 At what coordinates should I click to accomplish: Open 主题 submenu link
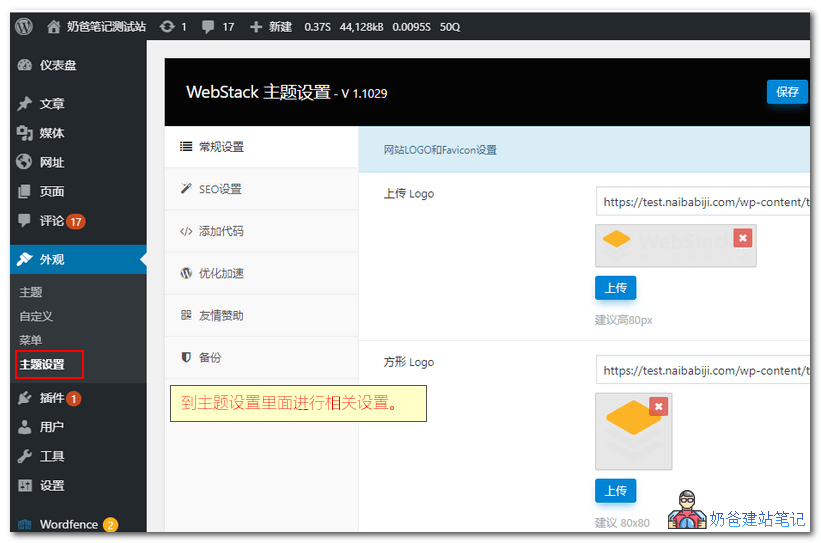(31, 292)
